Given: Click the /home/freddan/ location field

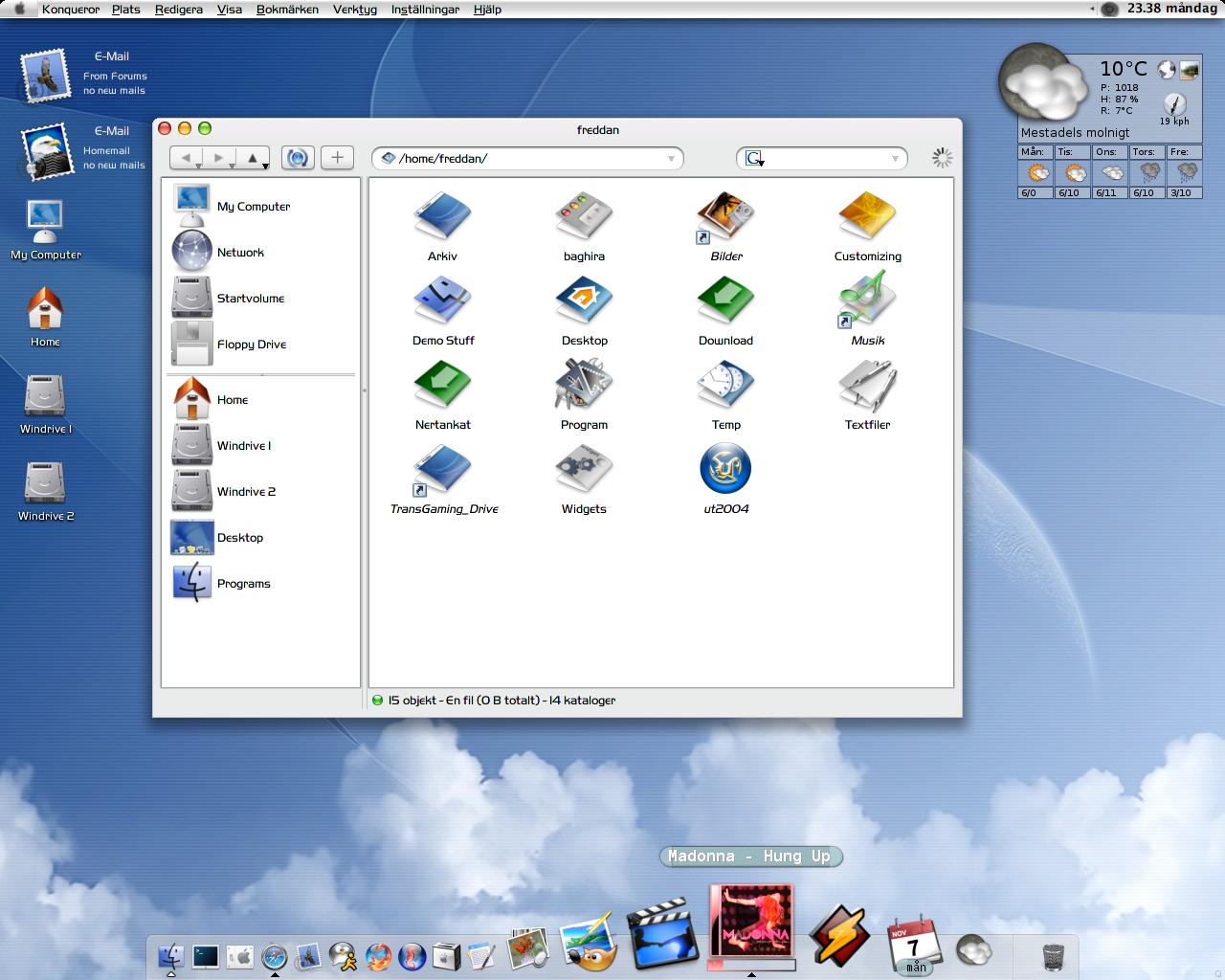Looking at the screenshot, I should 526,159.
